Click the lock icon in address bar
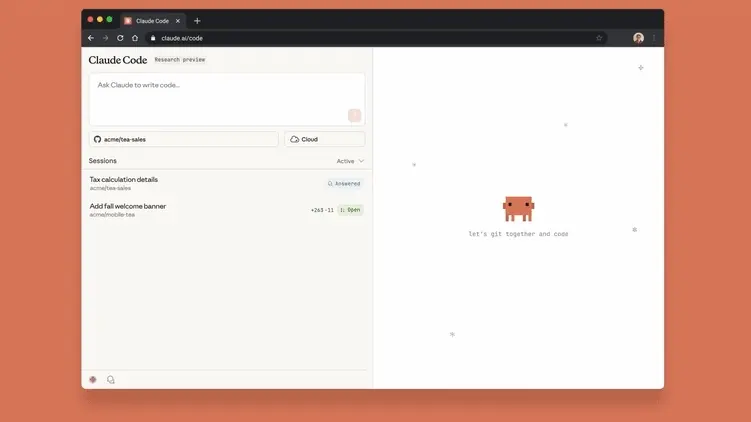This screenshot has width=751, height=422. 153,38
